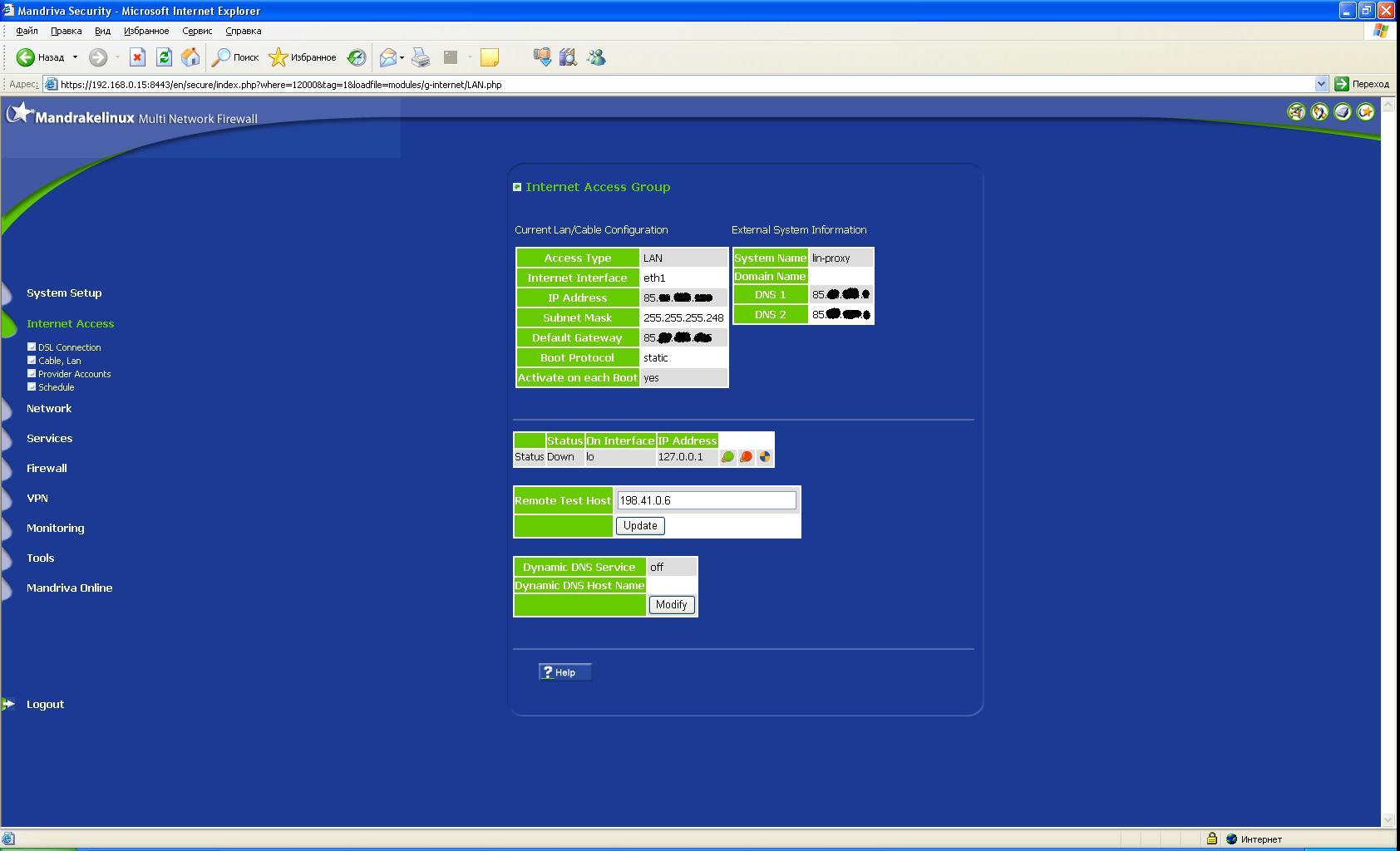Click the Remote Test Host input field

click(x=707, y=500)
